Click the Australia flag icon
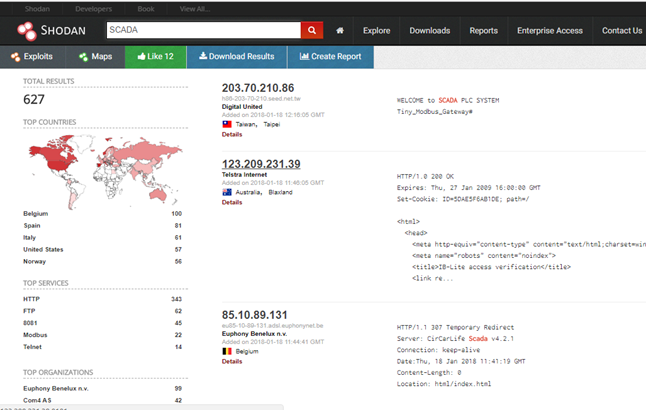Image resolution: width=646 pixels, height=410 pixels. tap(227, 192)
